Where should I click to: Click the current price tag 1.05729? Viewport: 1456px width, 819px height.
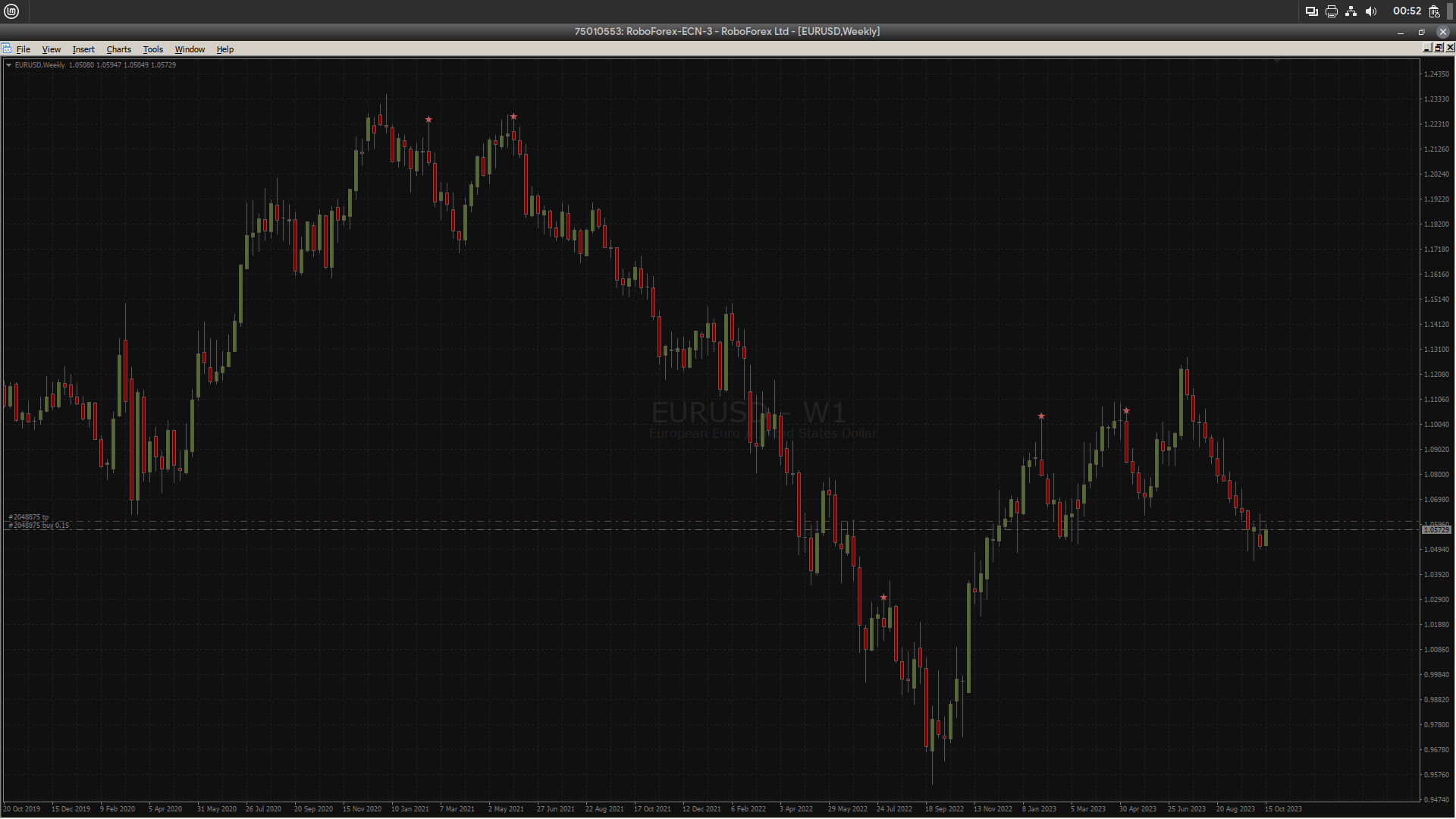[x=1436, y=529]
